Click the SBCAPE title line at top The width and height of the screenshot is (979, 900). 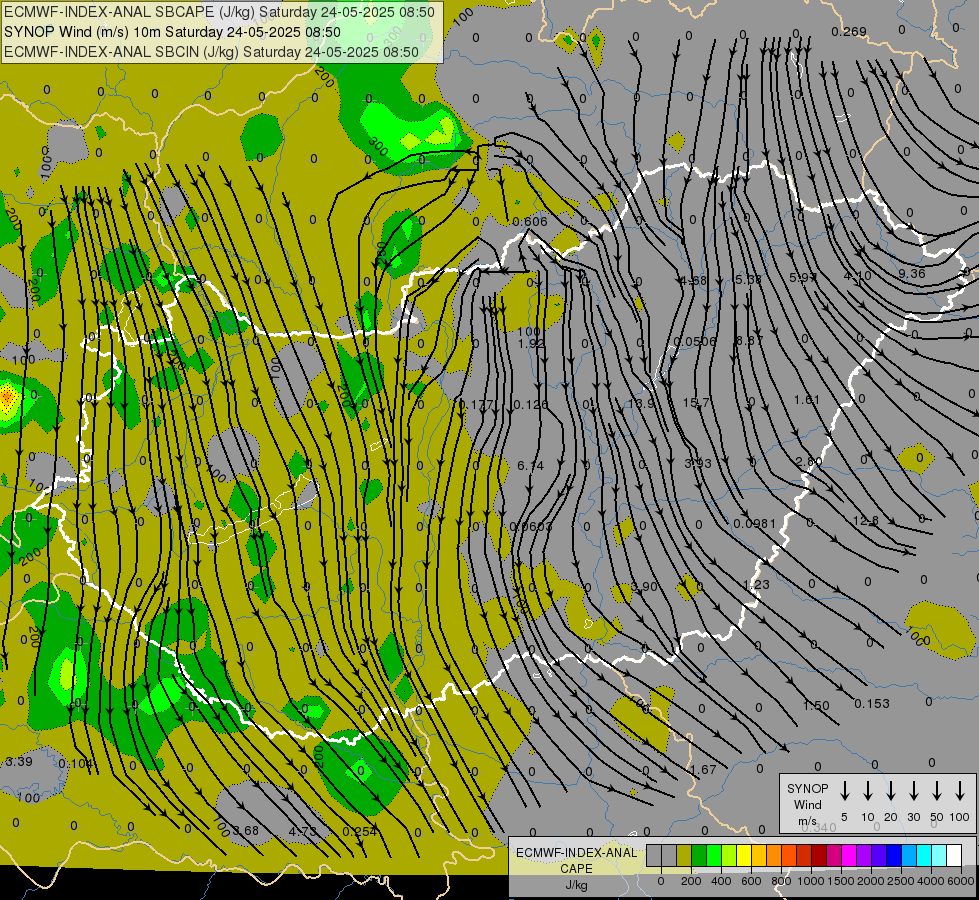[x=219, y=12]
